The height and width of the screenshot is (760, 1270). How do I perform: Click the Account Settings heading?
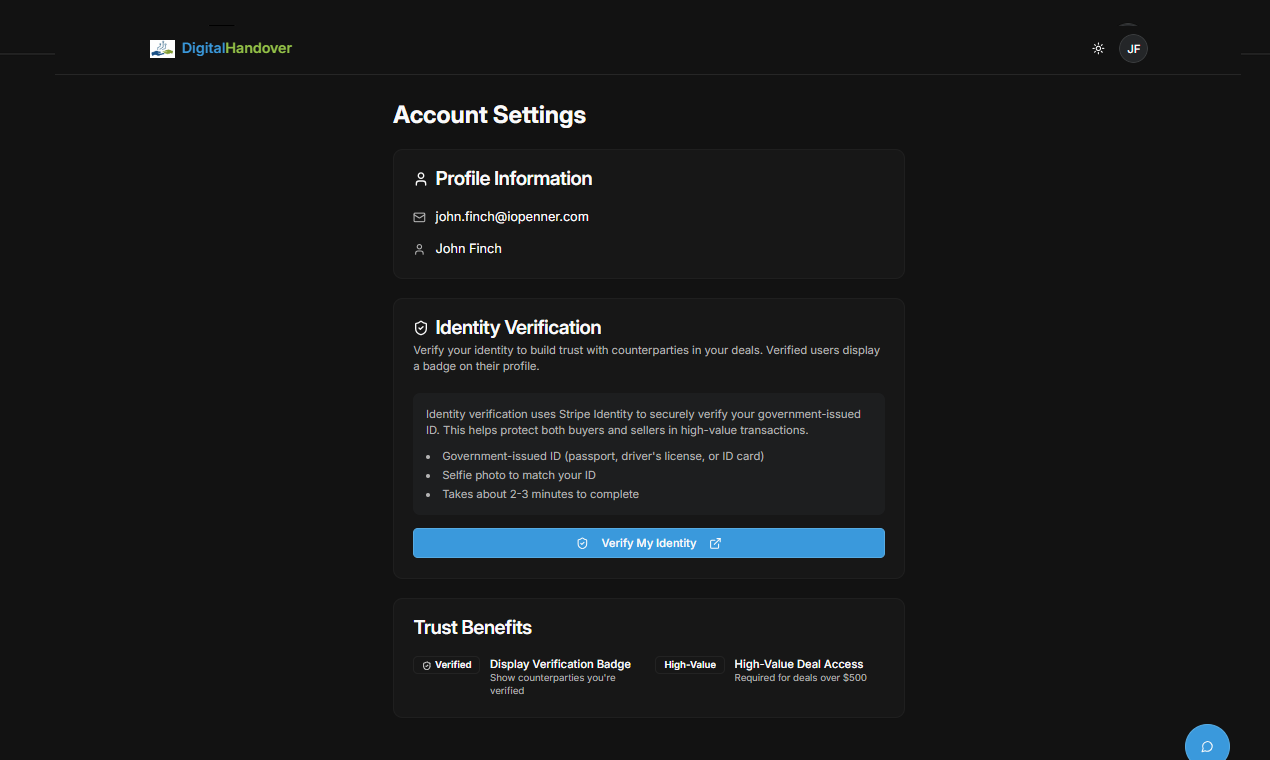tap(490, 115)
